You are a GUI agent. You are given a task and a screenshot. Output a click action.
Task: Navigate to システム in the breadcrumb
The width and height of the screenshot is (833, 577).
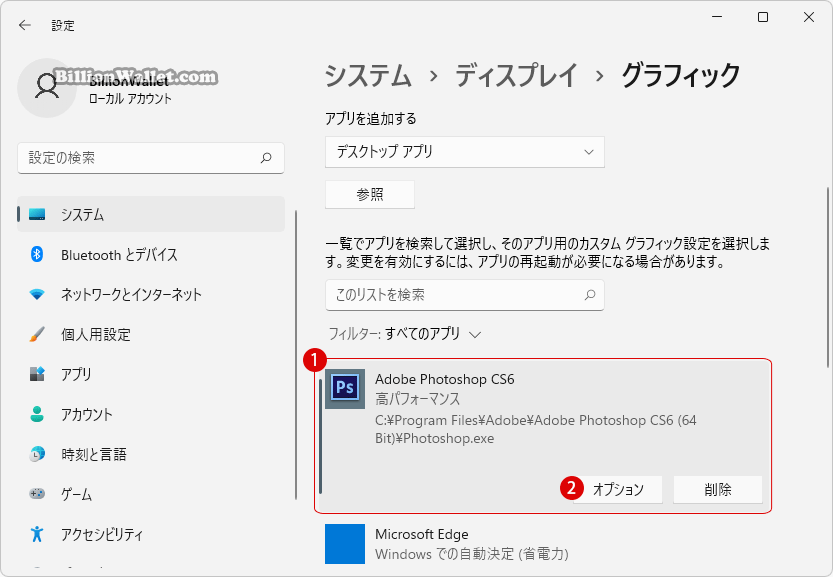click(368, 75)
